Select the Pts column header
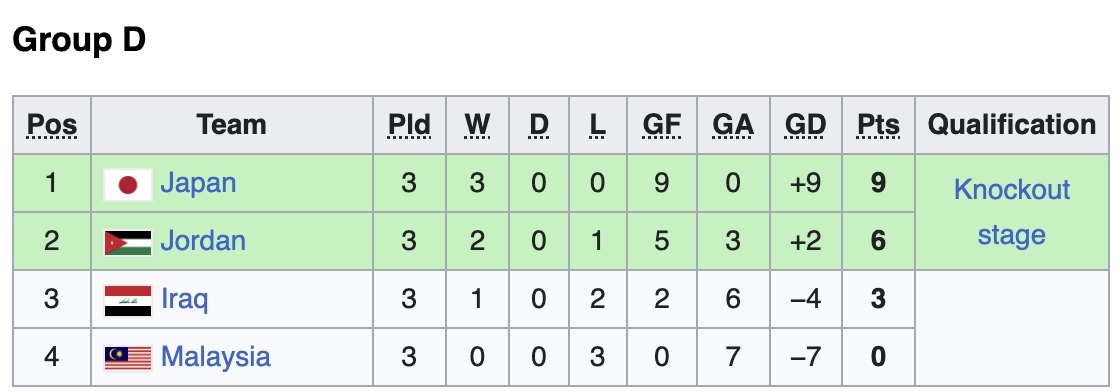Screen dimensions: 1118x392 pyautogui.click(x=878, y=125)
